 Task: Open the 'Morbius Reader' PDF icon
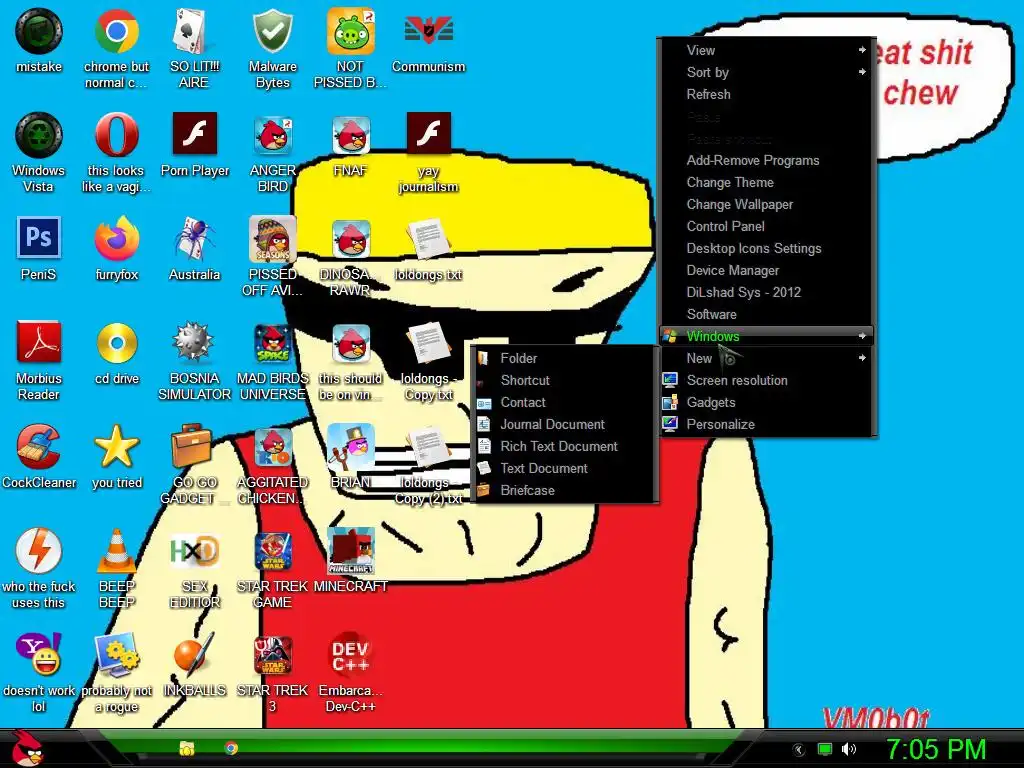point(39,342)
